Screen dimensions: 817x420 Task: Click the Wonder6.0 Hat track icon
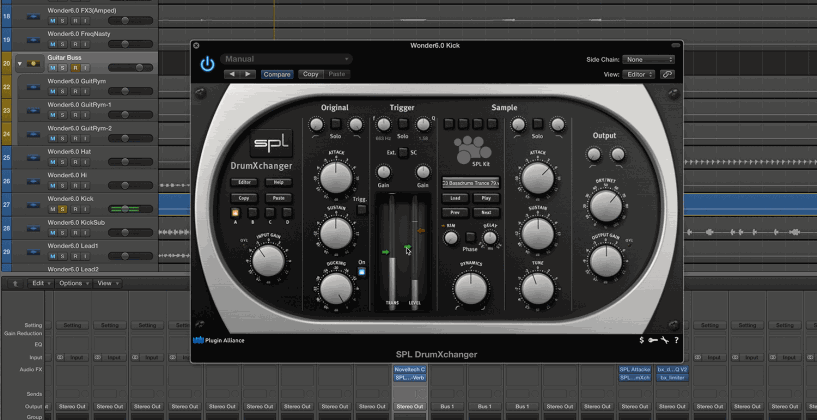pyautogui.click(x=34, y=157)
